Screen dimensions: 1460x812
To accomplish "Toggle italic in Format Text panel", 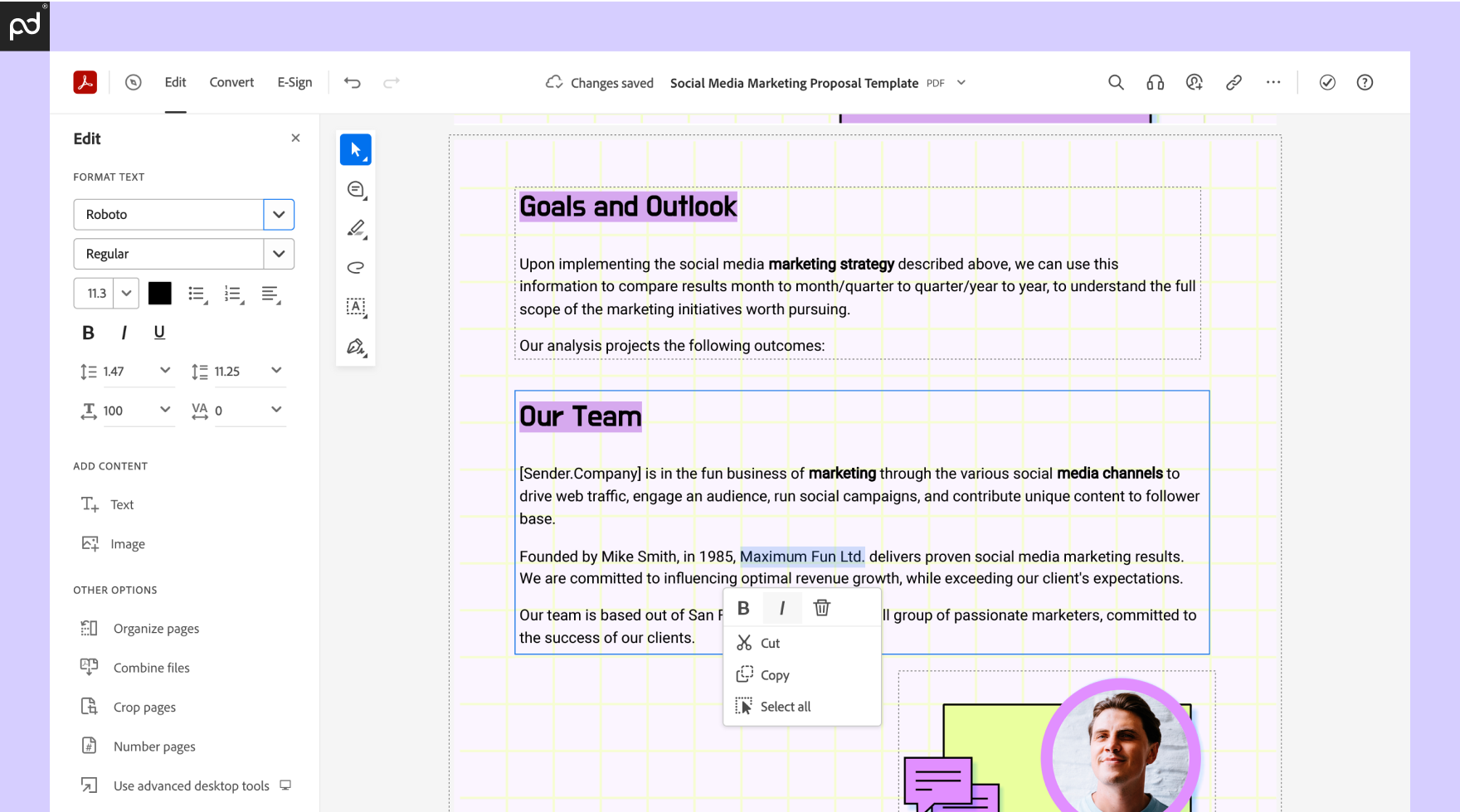I will 124,333.
